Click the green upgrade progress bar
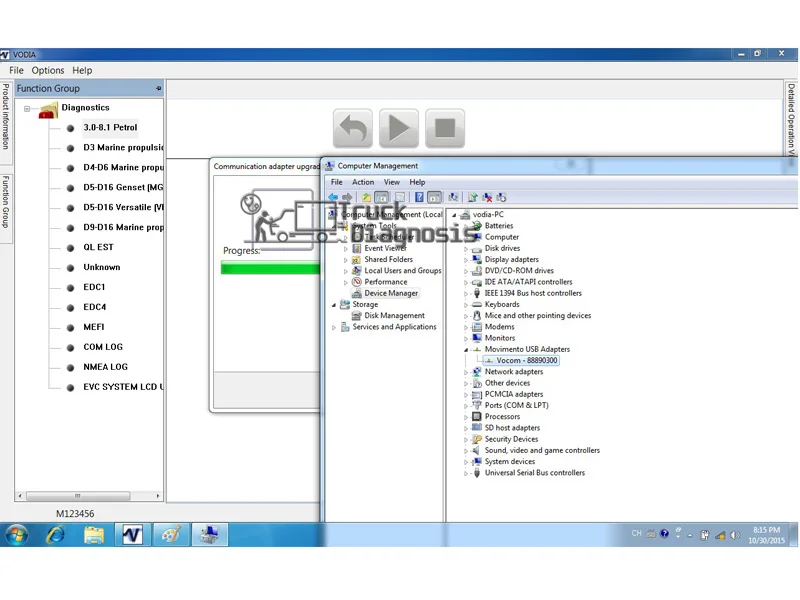The width and height of the screenshot is (800, 600). tap(270, 267)
